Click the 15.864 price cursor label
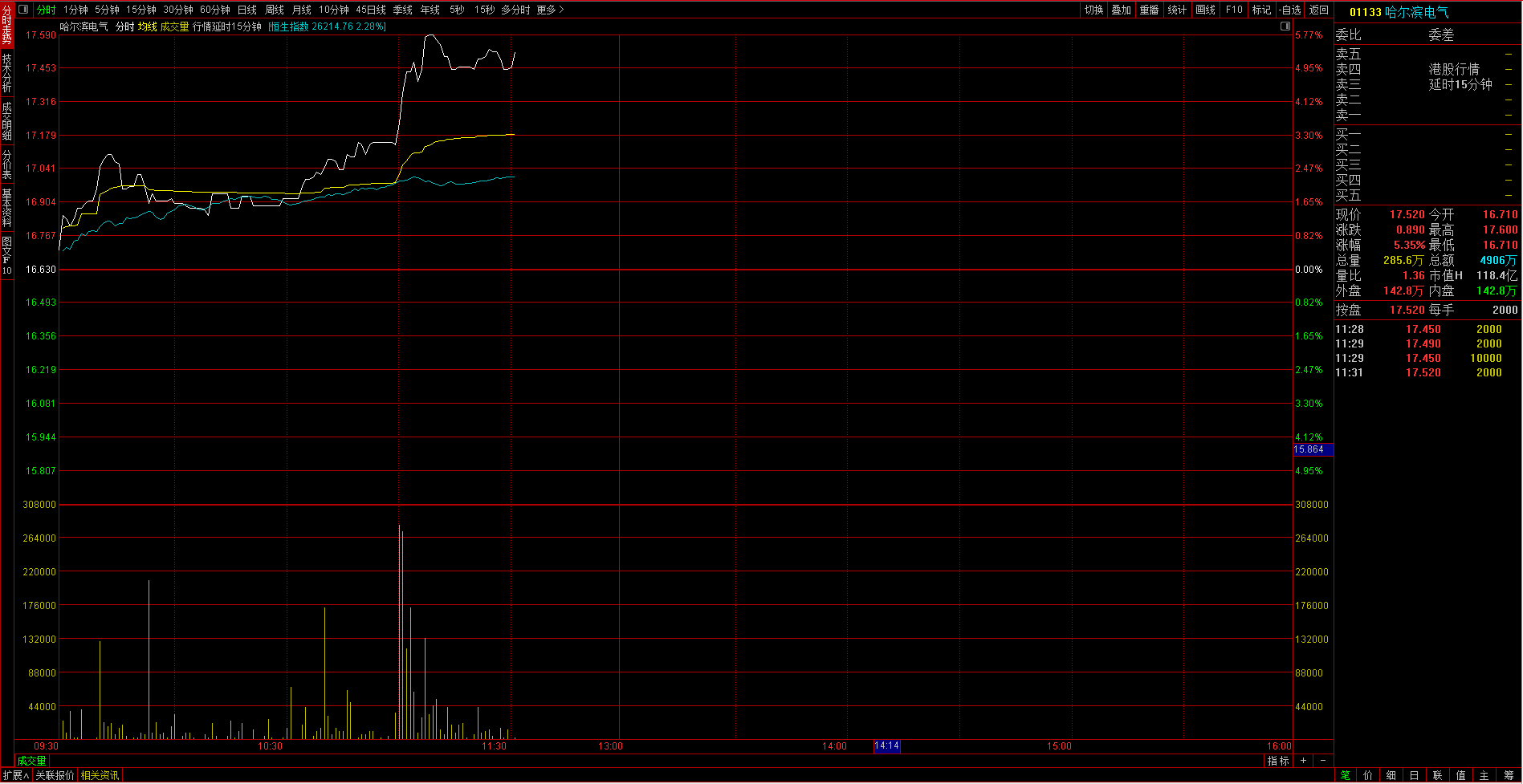Image resolution: width=1523 pixels, height=784 pixels. pyautogui.click(x=1313, y=449)
